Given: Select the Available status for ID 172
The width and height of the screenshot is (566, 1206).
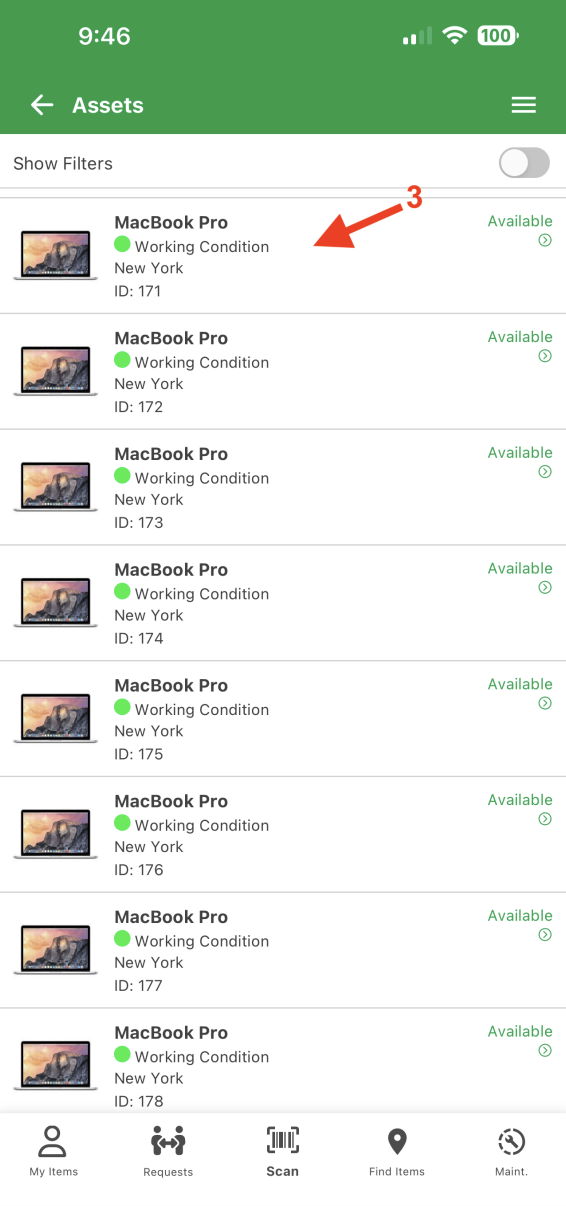Looking at the screenshot, I should click(520, 337).
